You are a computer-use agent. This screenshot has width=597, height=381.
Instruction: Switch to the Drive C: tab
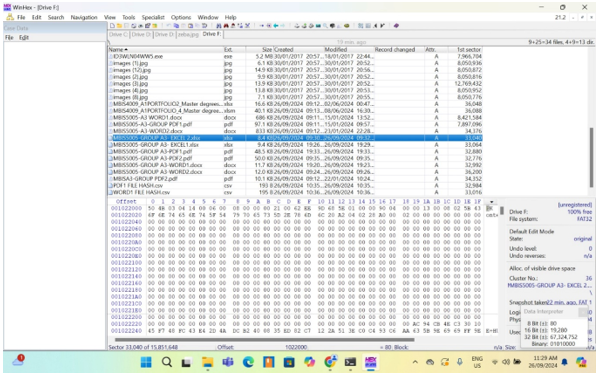118,34
